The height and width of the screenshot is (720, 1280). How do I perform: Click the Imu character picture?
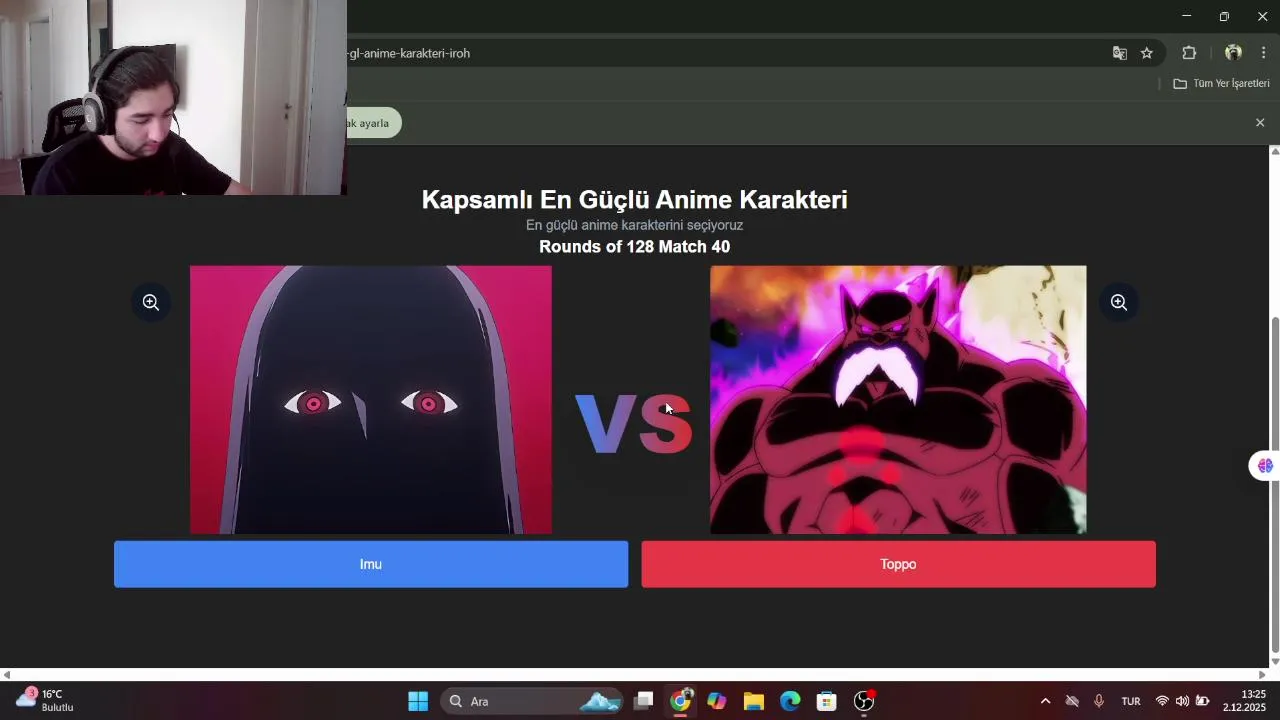(371, 400)
